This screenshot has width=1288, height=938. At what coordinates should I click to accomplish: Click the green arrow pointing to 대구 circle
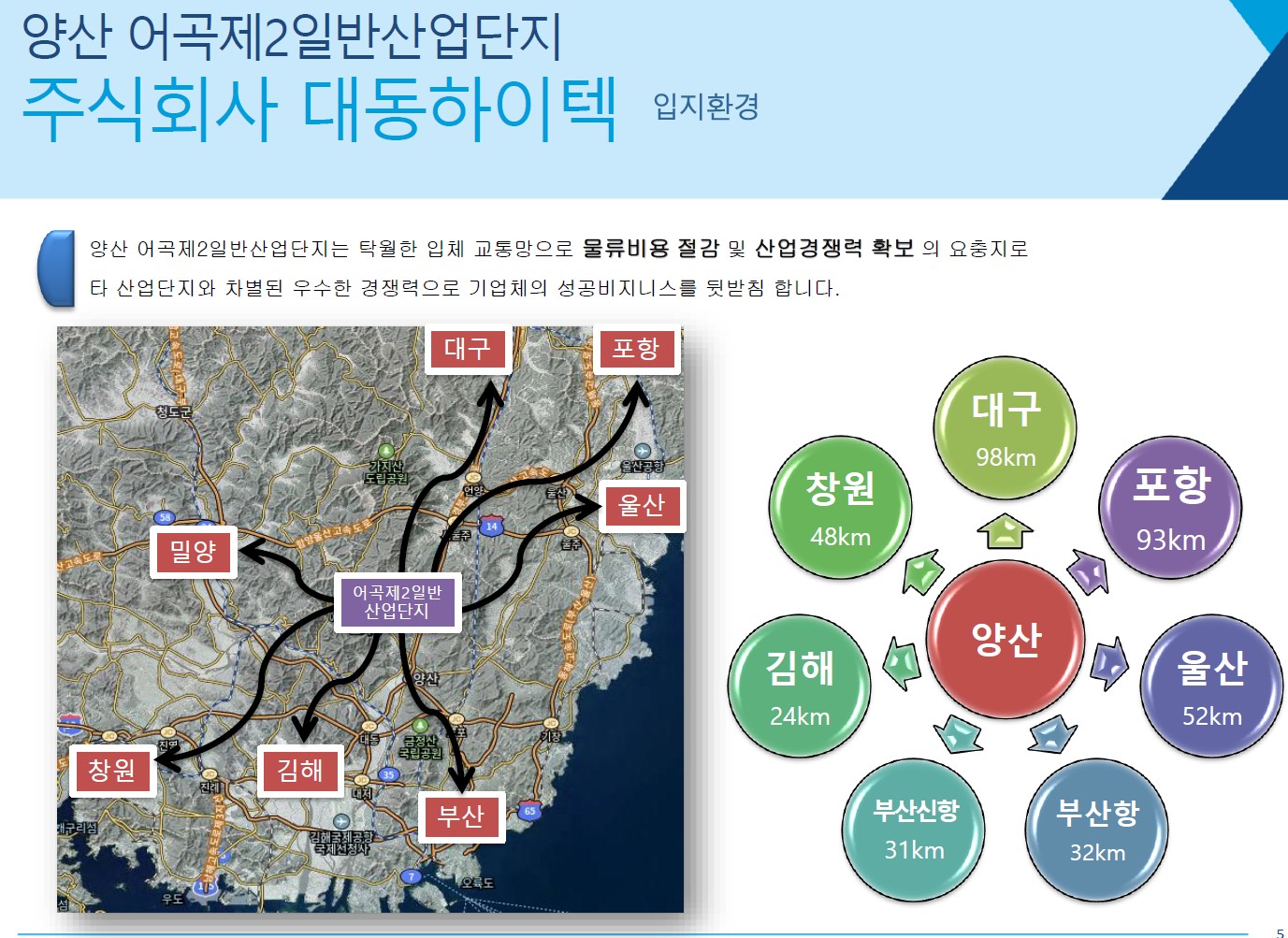click(x=1006, y=530)
